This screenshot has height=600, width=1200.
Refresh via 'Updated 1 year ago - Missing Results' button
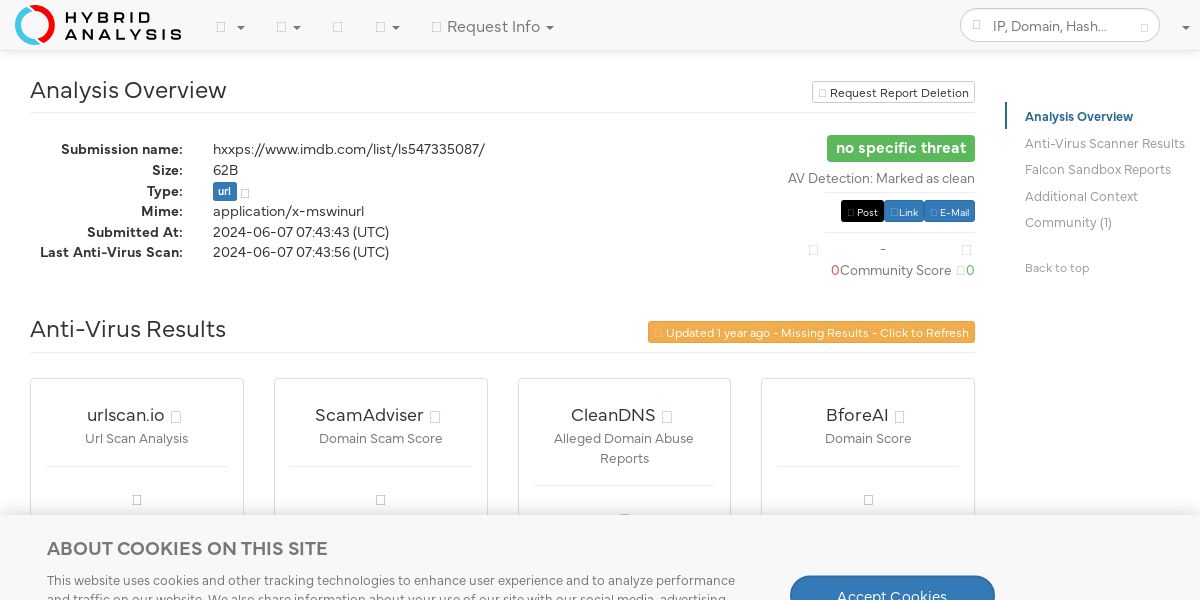click(x=811, y=332)
